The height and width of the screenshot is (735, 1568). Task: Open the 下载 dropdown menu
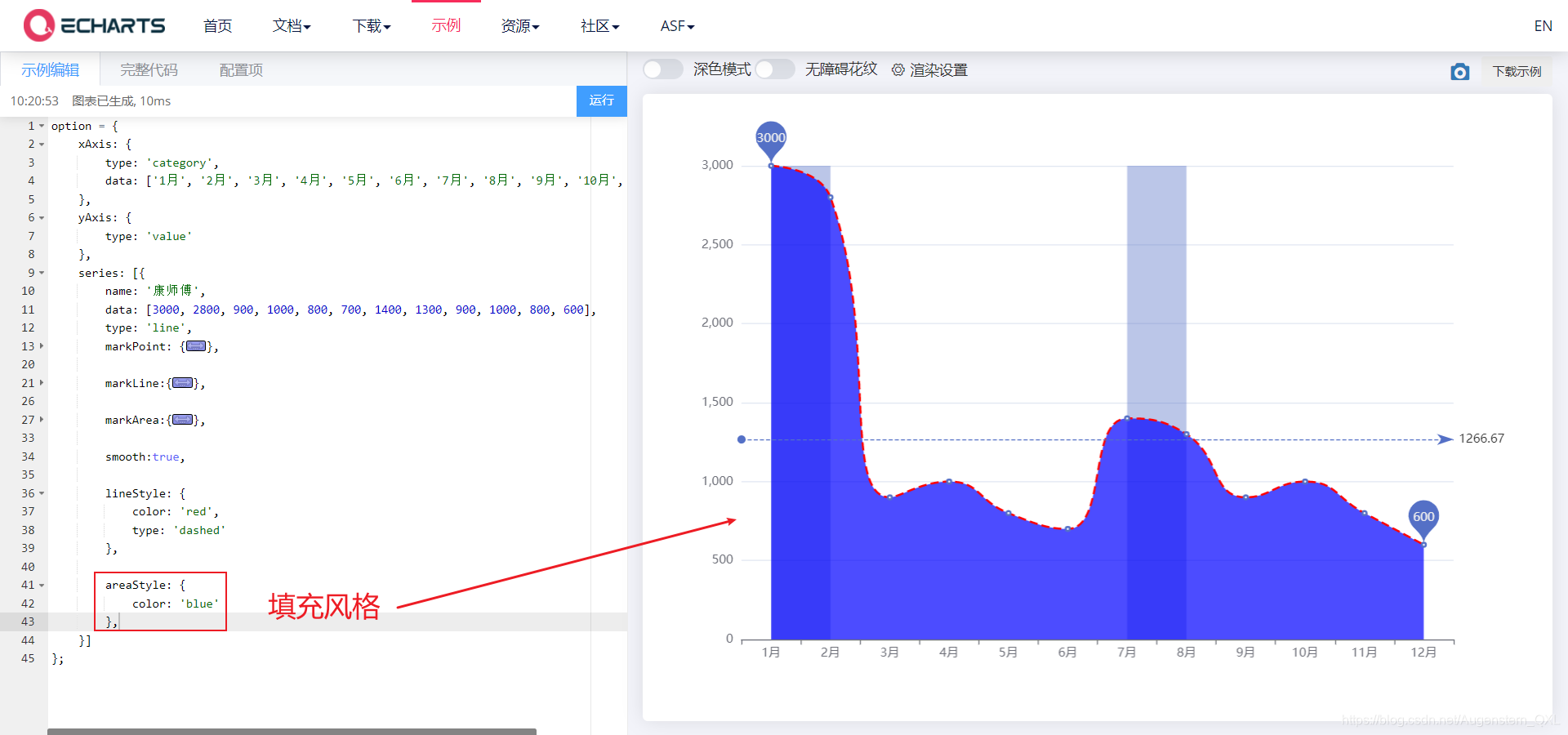tap(372, 26)
